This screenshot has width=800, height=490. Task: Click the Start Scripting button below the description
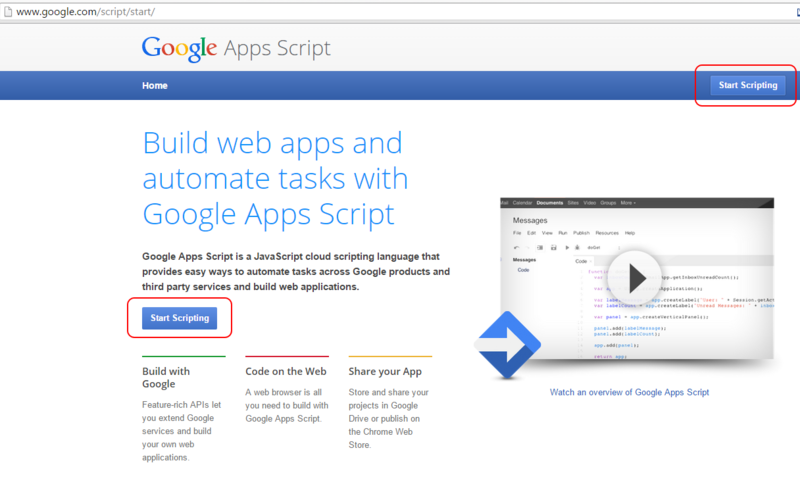pyautogui.click(x=179, y=318)
